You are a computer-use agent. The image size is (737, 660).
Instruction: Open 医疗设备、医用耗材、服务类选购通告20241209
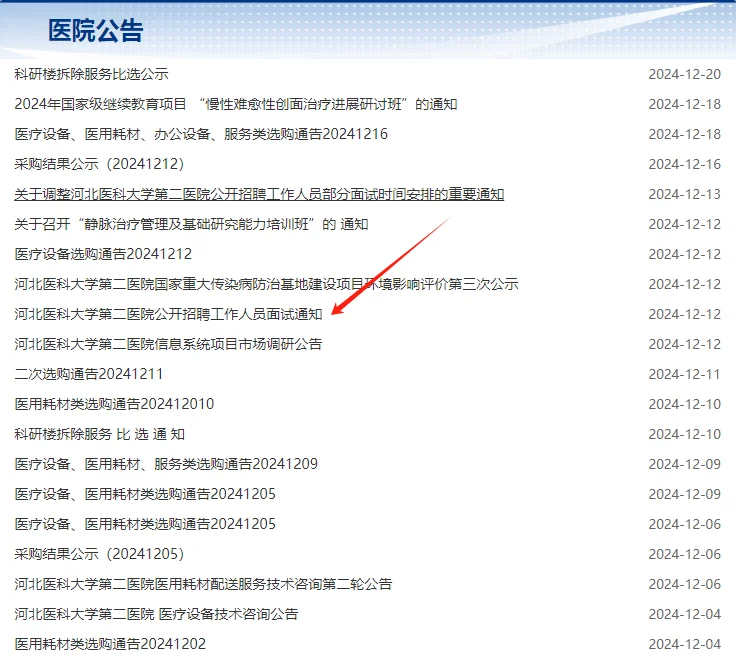pyautogui.click(x=166, y=464)
